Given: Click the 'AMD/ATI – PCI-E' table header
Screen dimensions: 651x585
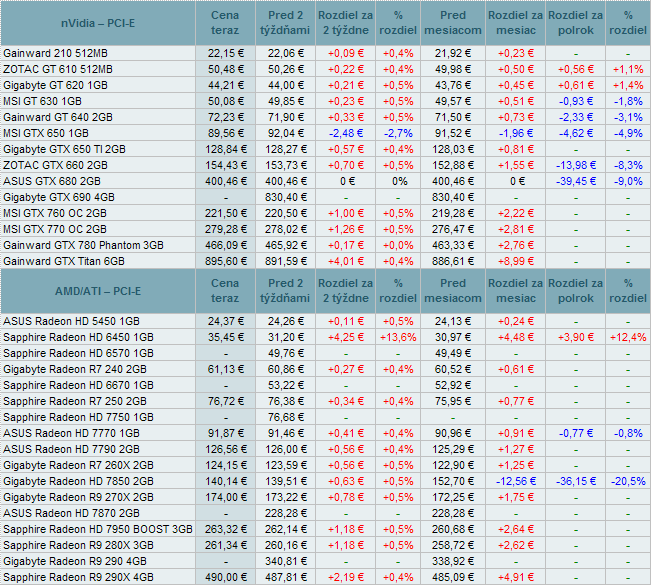Looking at the screenshot, I should pyautogui.click(x=98, y=291).
